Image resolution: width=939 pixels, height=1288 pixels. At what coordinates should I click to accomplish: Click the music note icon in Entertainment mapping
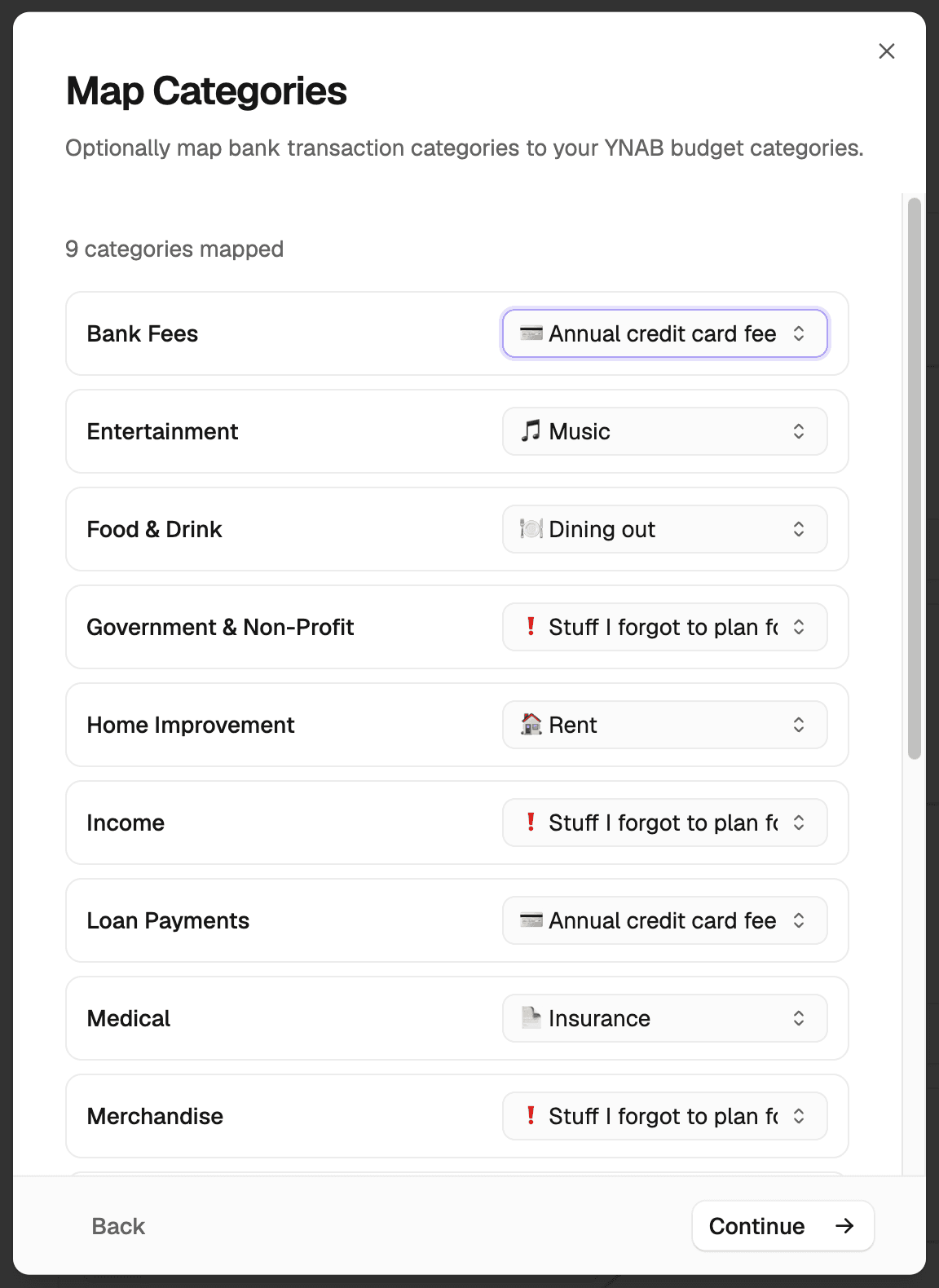pos(531,431)
